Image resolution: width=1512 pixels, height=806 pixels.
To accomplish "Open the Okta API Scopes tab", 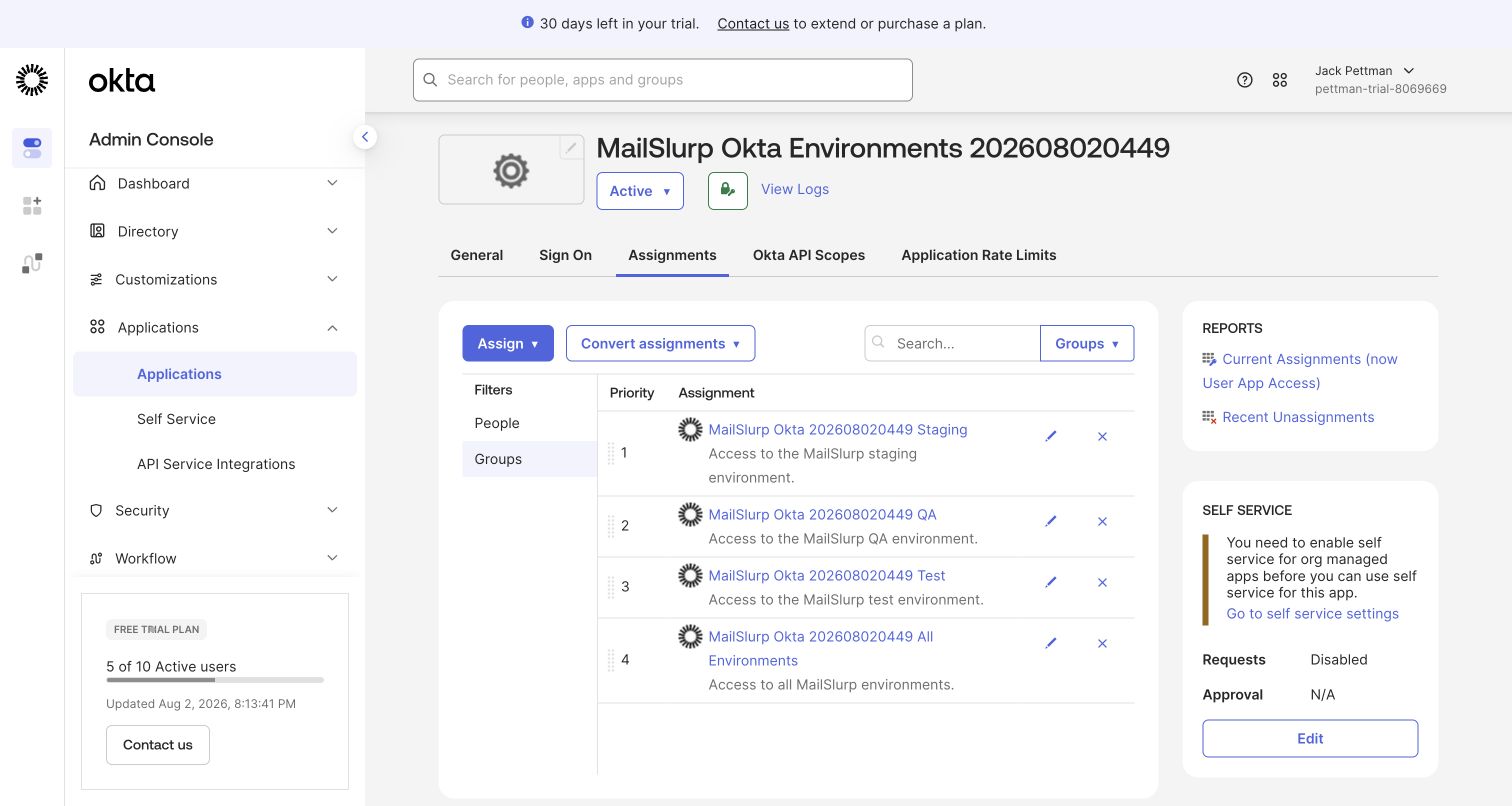I will 809,255.
